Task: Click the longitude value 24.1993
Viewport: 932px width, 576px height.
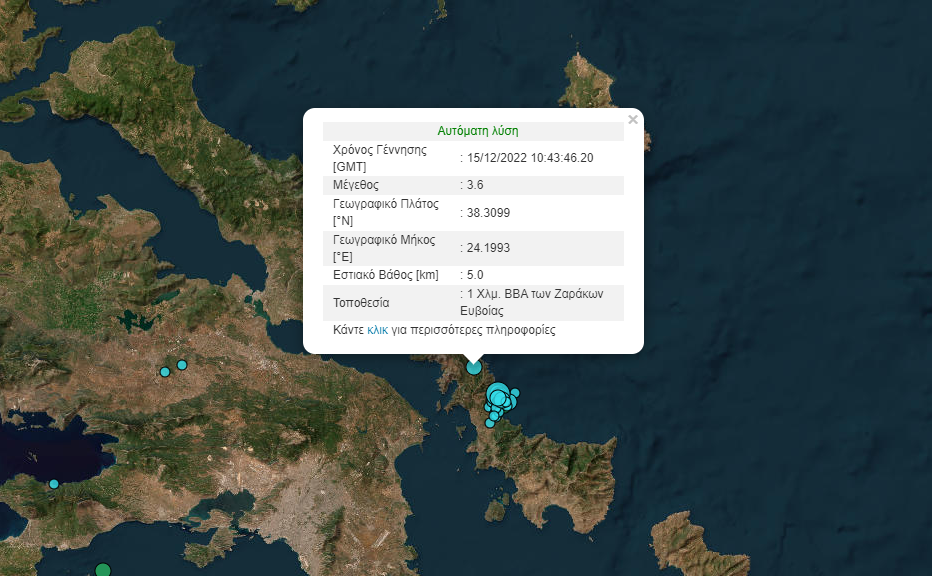Action: coord(489,247)
